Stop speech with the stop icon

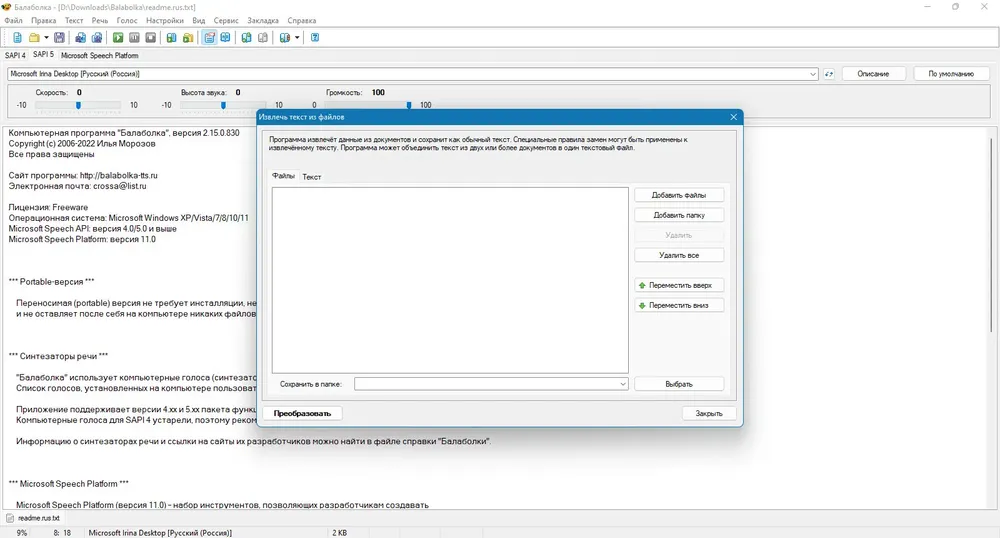pos(151,38)
